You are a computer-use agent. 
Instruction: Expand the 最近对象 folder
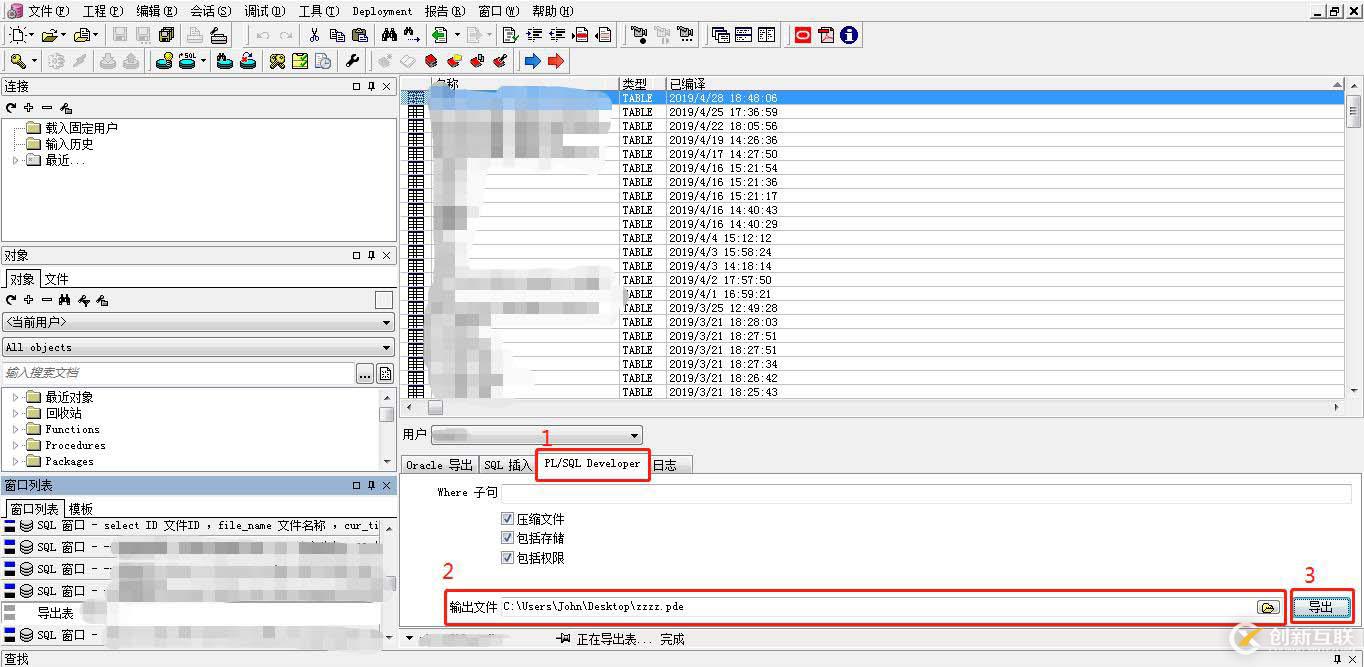[x=15, y=397]
